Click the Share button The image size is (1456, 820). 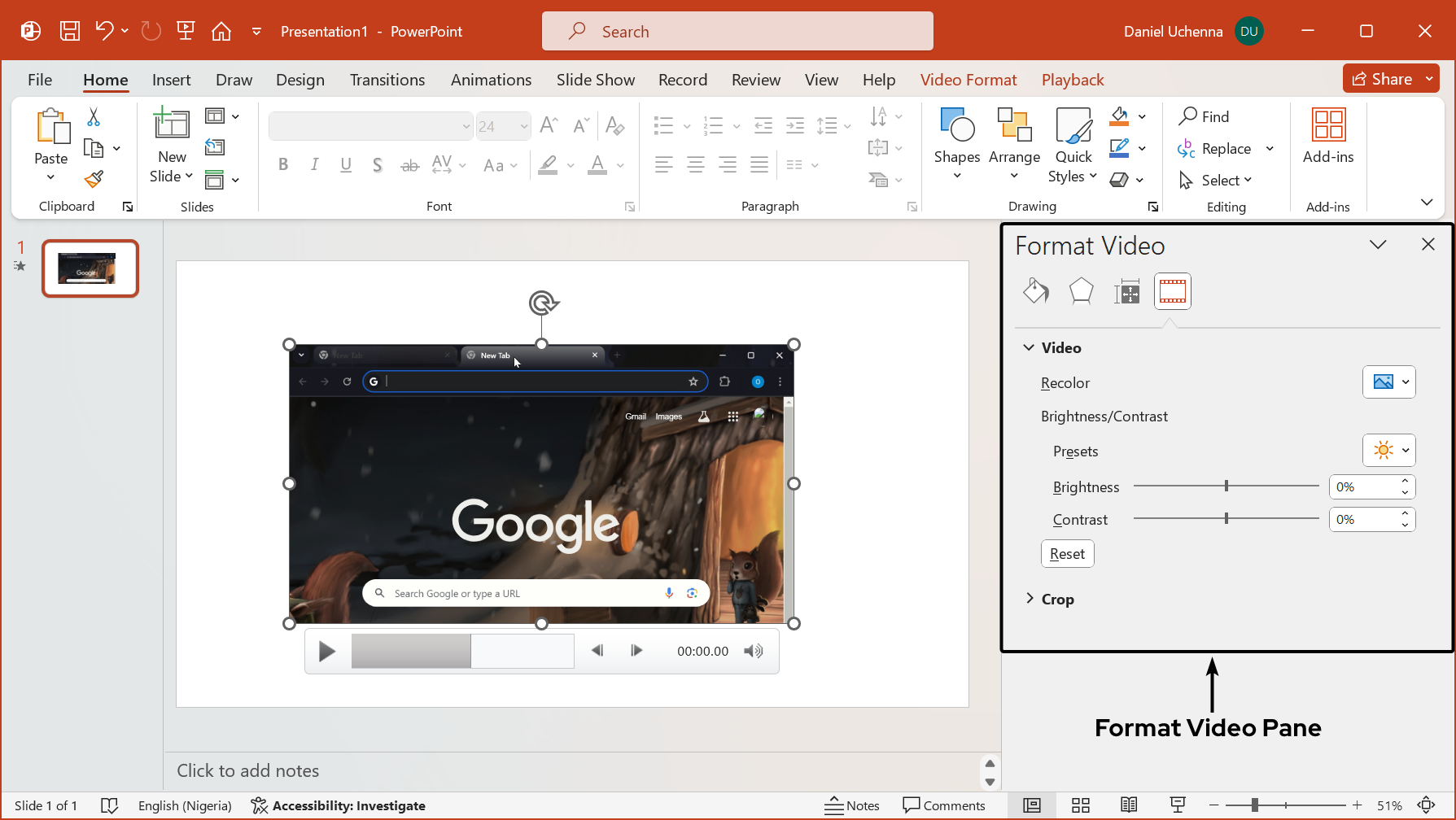(1382, 79)
